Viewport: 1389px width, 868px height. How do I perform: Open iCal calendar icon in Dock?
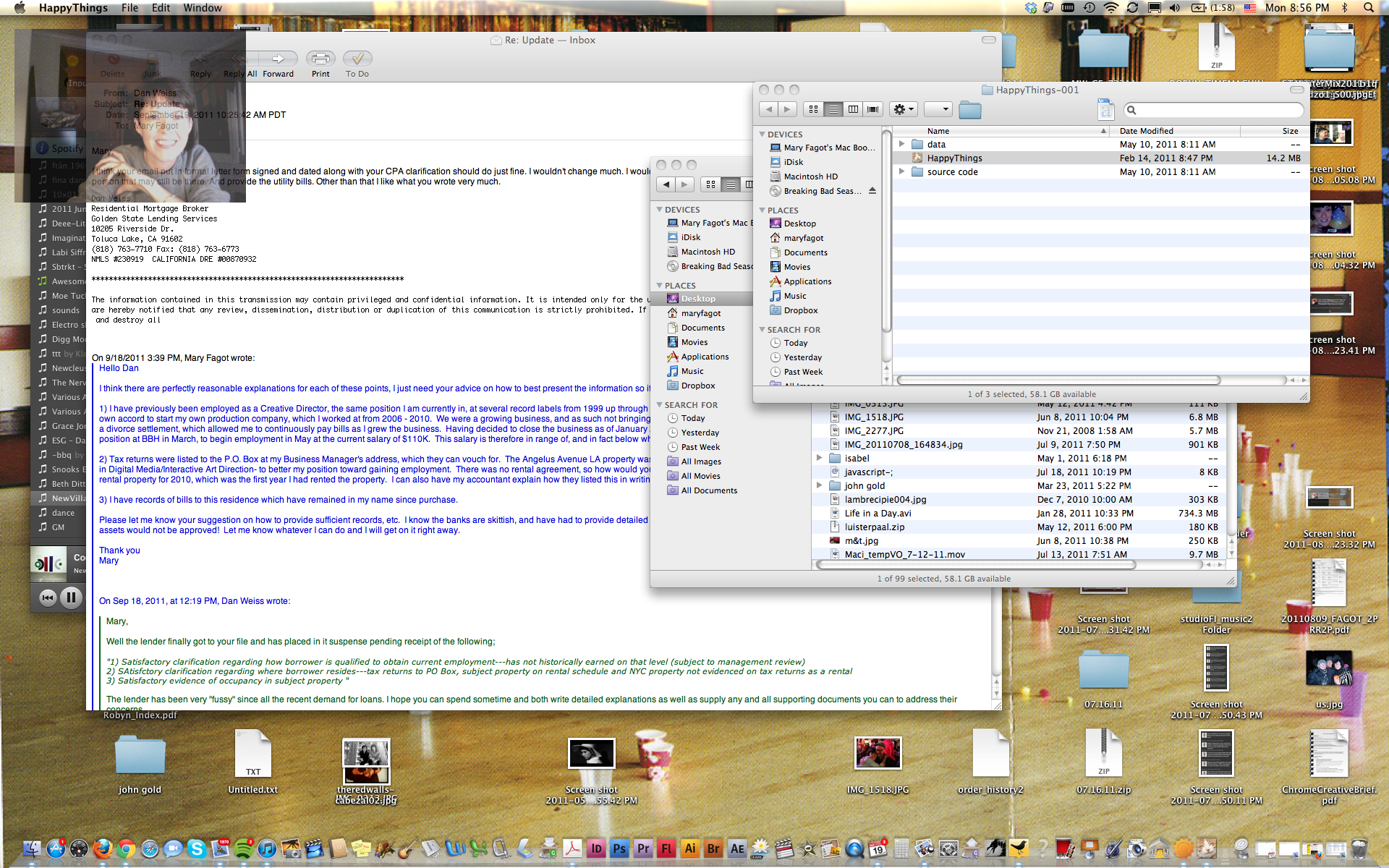[878, 848]
